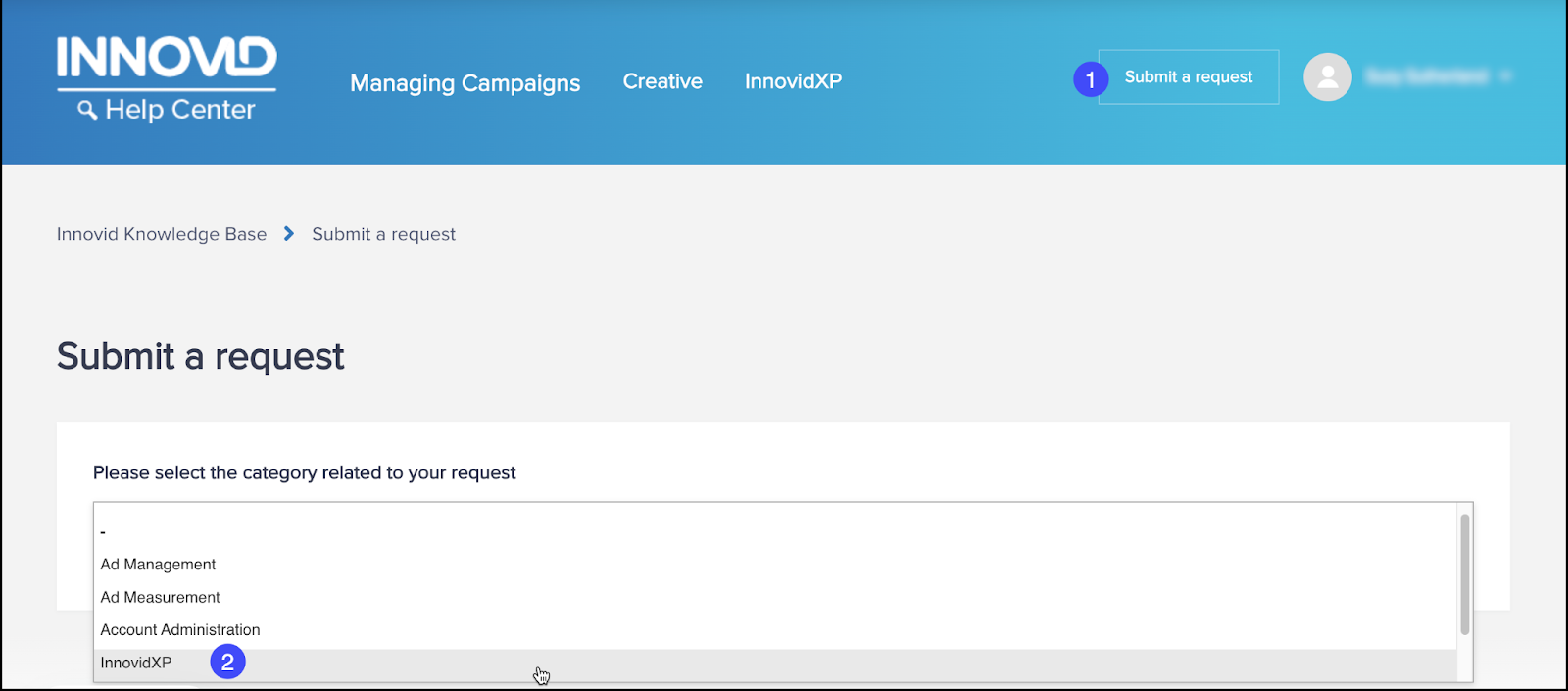1568x691 pixels.
Task: Click the Innovid logo in the header
Action: click(x=167, y=58)
